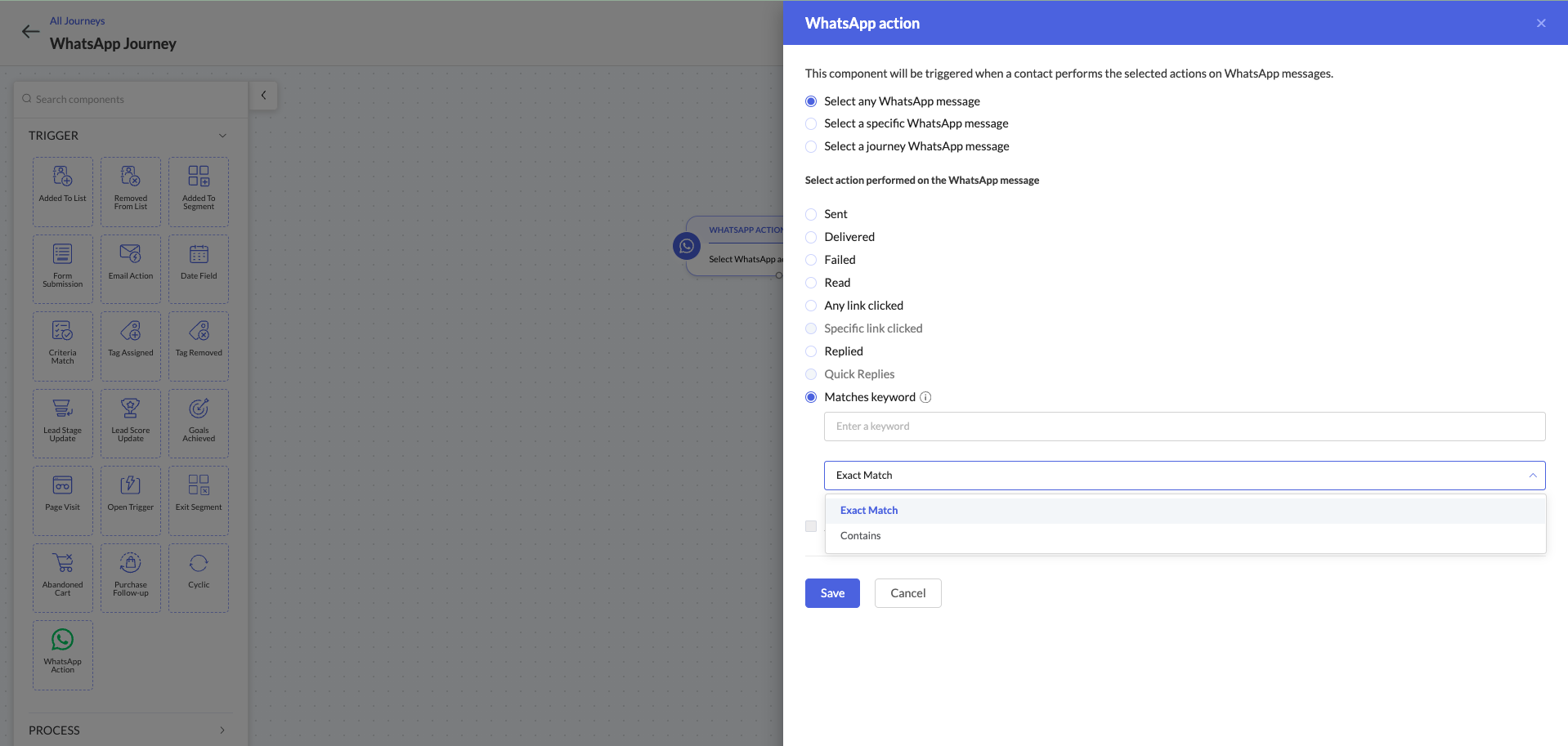Focus the Search components field
Image resolution: width=1568 pixels, height=746 pixels.
[x=131, y=99]
